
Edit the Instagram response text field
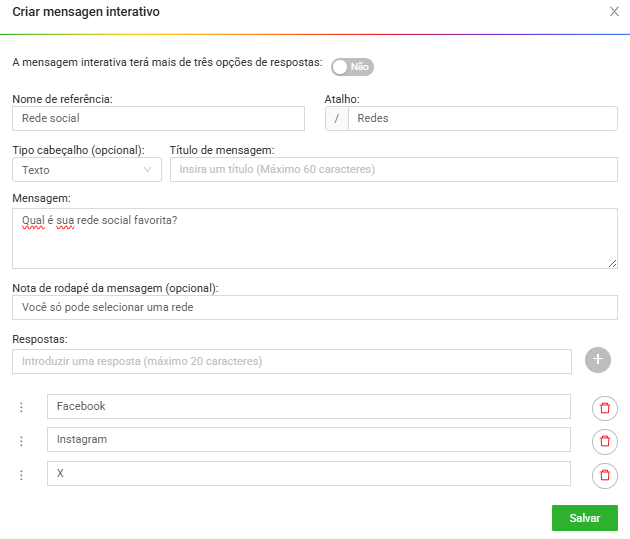coord(309,439)
